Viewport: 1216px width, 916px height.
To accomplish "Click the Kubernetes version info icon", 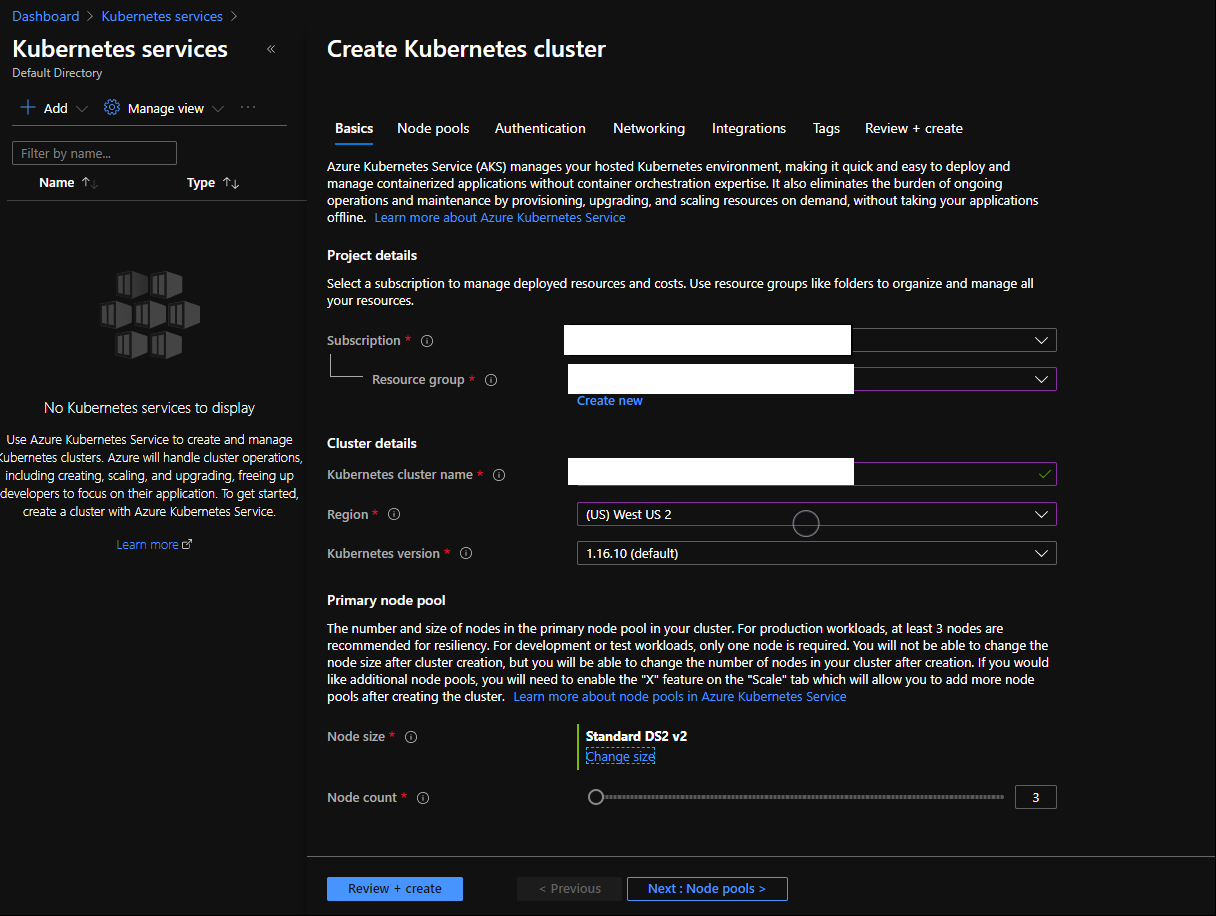I will (466, 554).
